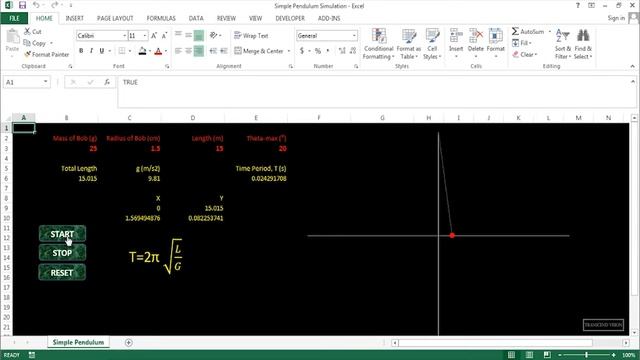640x360 pixels.
Task: Open the FILE tab
Action: click(x=14, y=18)
